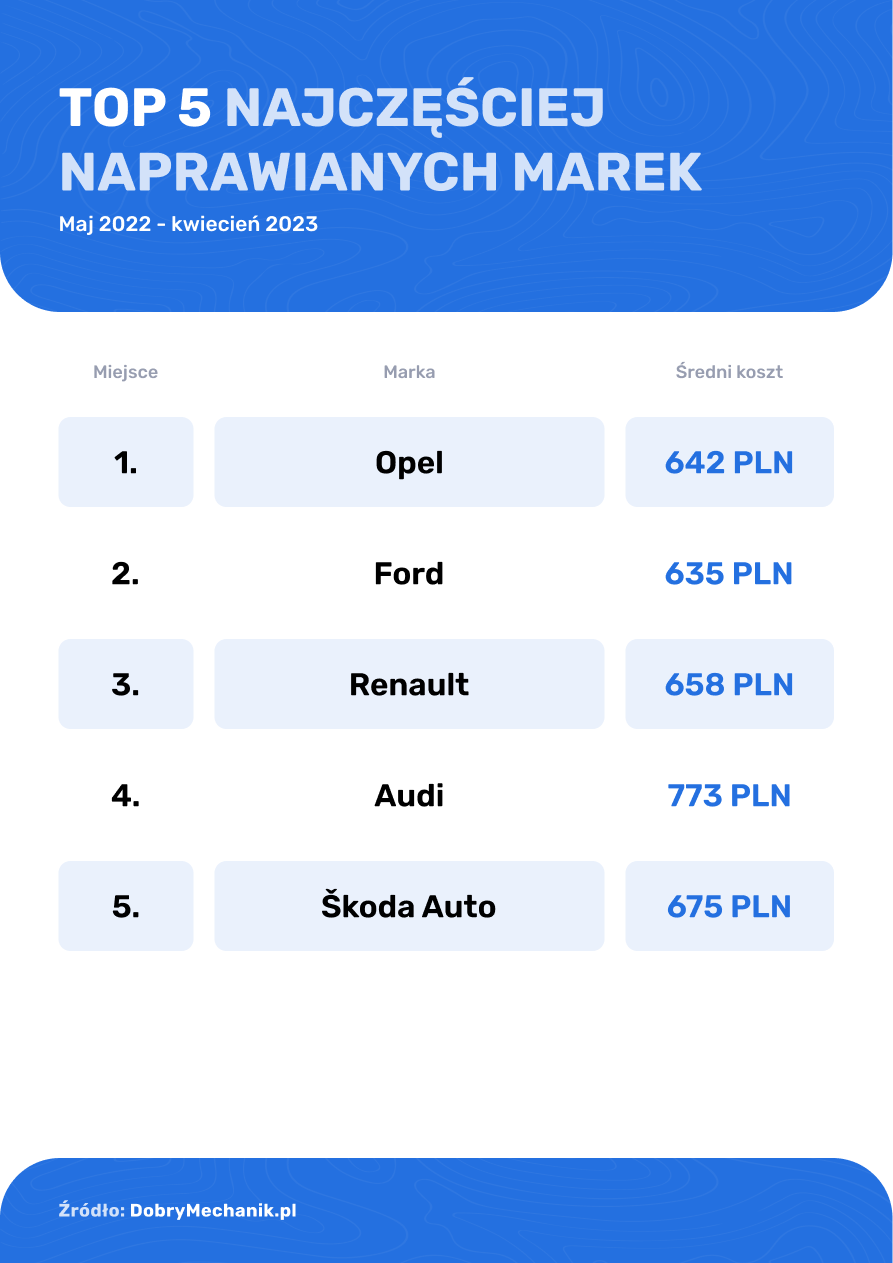Click the 675 PLN cost cell
The height and width of the screenshot is (1263, 893).
click(x=729, y=906)
